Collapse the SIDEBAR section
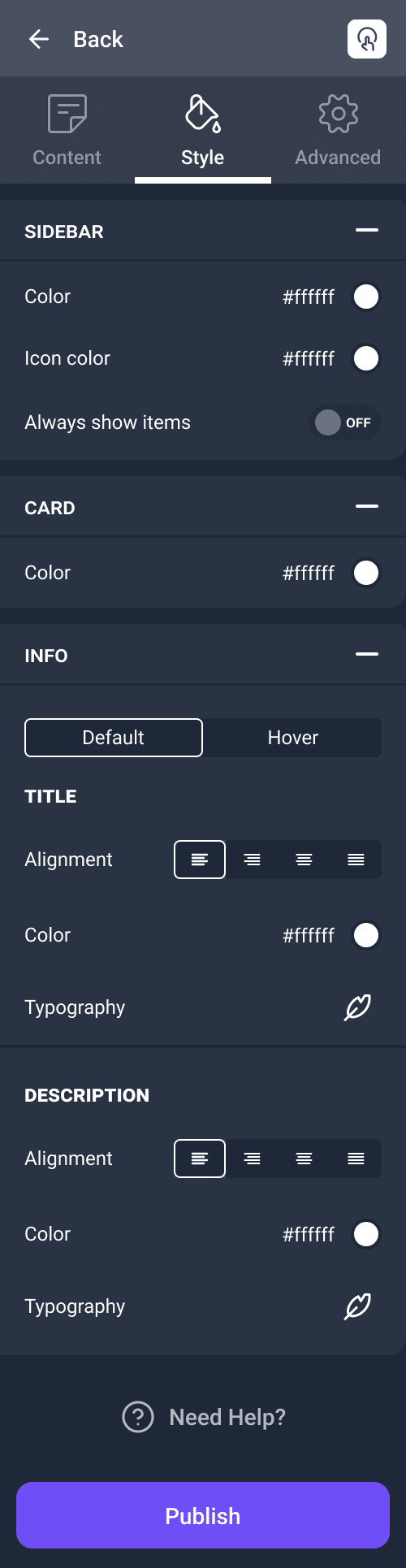 pos(367,231)
